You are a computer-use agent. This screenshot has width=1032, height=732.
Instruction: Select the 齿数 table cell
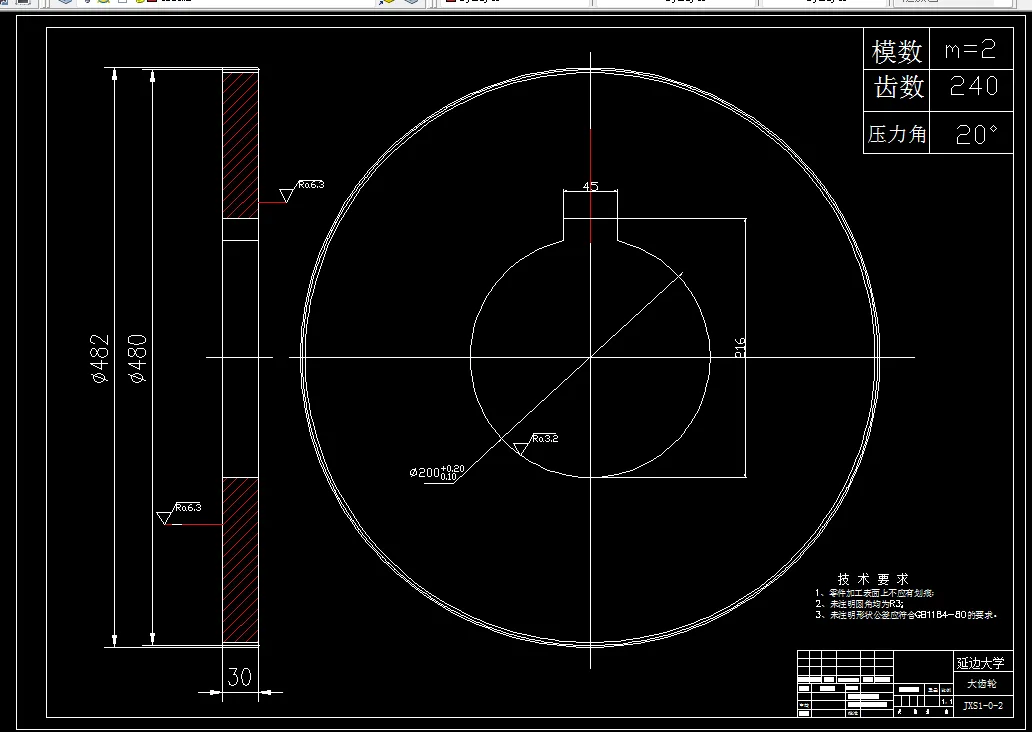coord(896,89)
